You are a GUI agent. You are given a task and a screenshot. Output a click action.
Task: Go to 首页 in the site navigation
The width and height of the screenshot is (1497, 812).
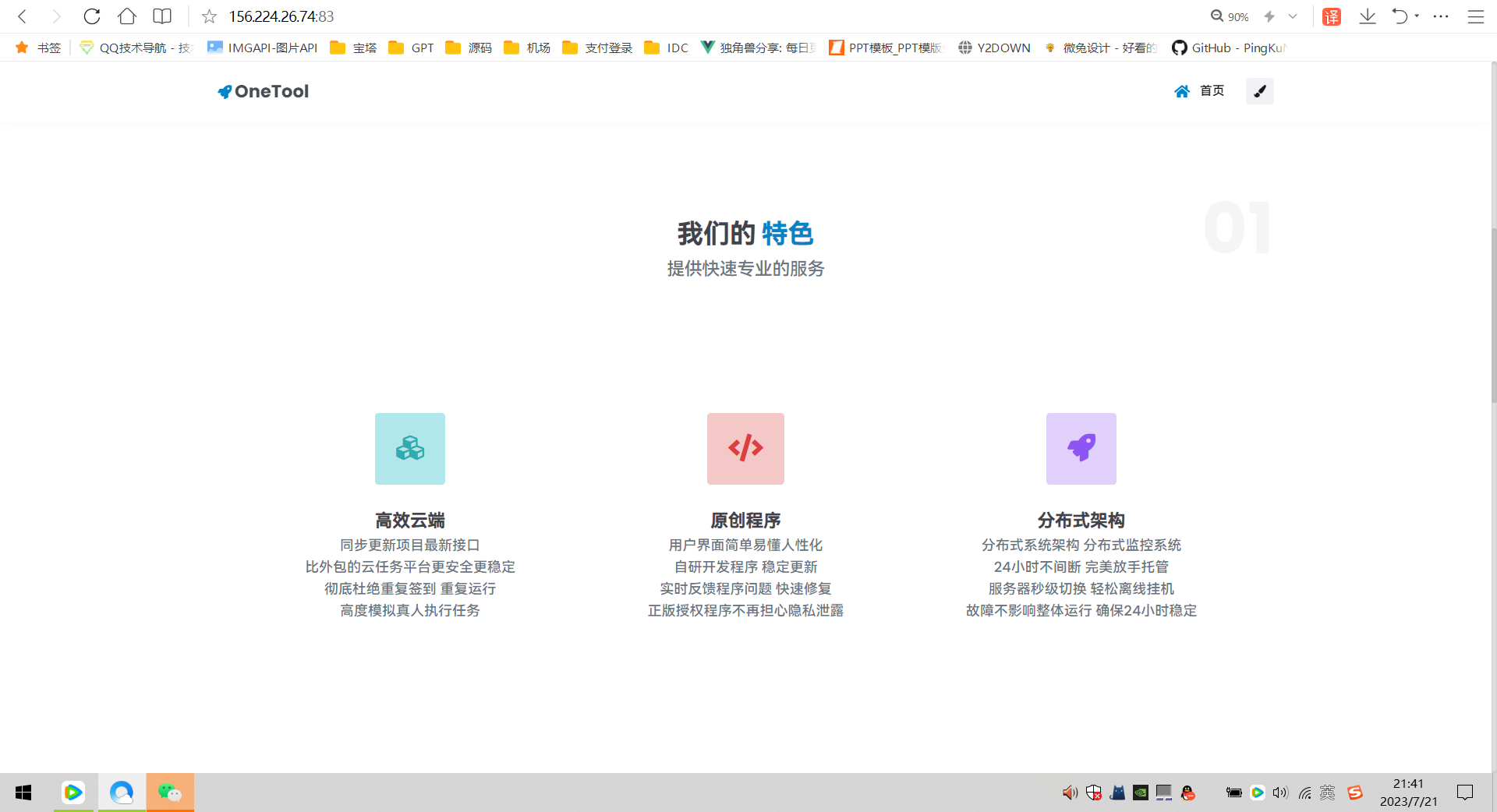click(1199, 91)
